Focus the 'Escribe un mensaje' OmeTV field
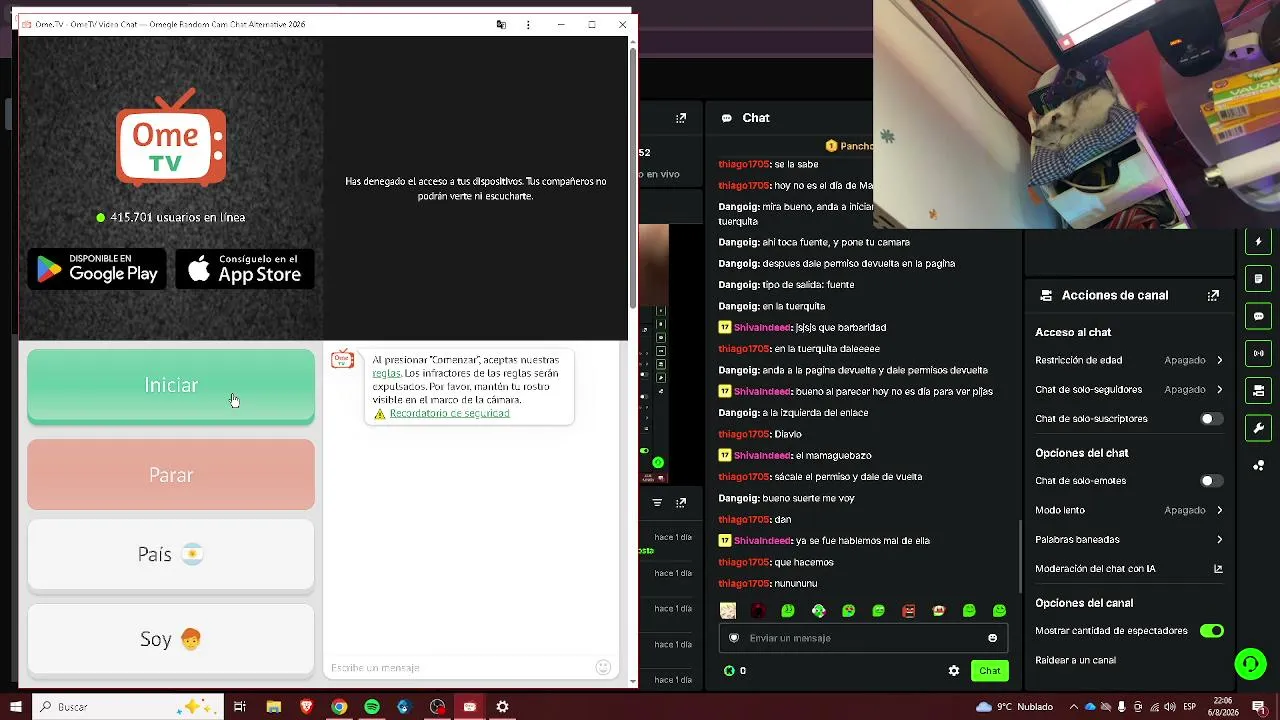 [460, 667]
